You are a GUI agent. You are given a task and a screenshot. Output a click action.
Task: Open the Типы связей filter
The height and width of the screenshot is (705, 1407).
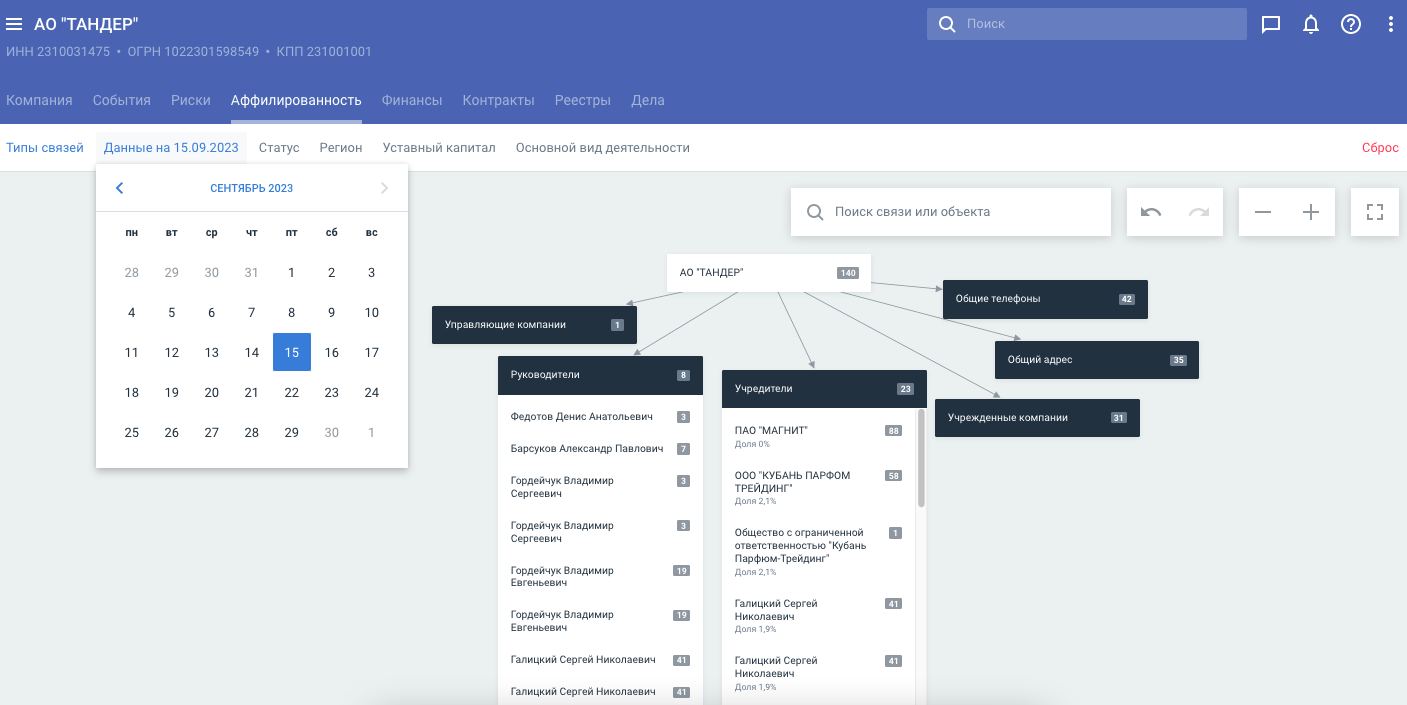point(45,148)
